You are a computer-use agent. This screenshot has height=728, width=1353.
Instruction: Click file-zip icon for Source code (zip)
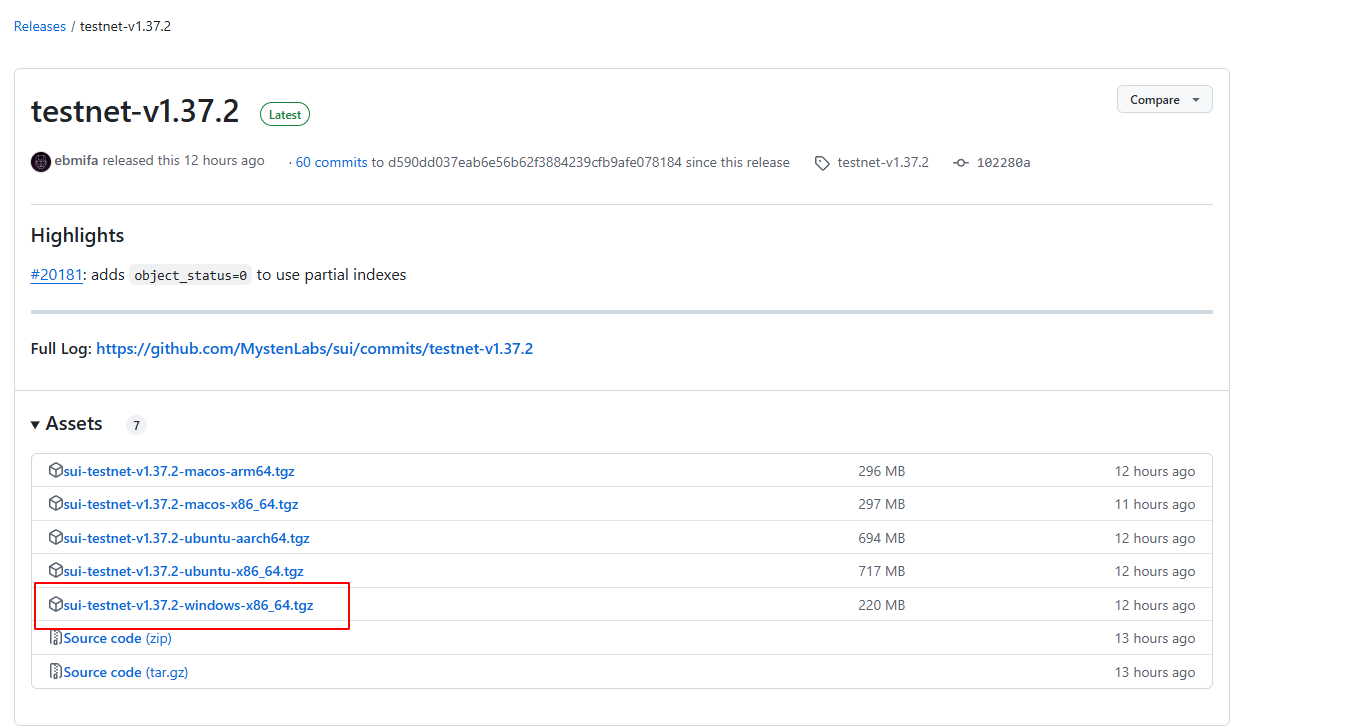[x=56, y=638]
